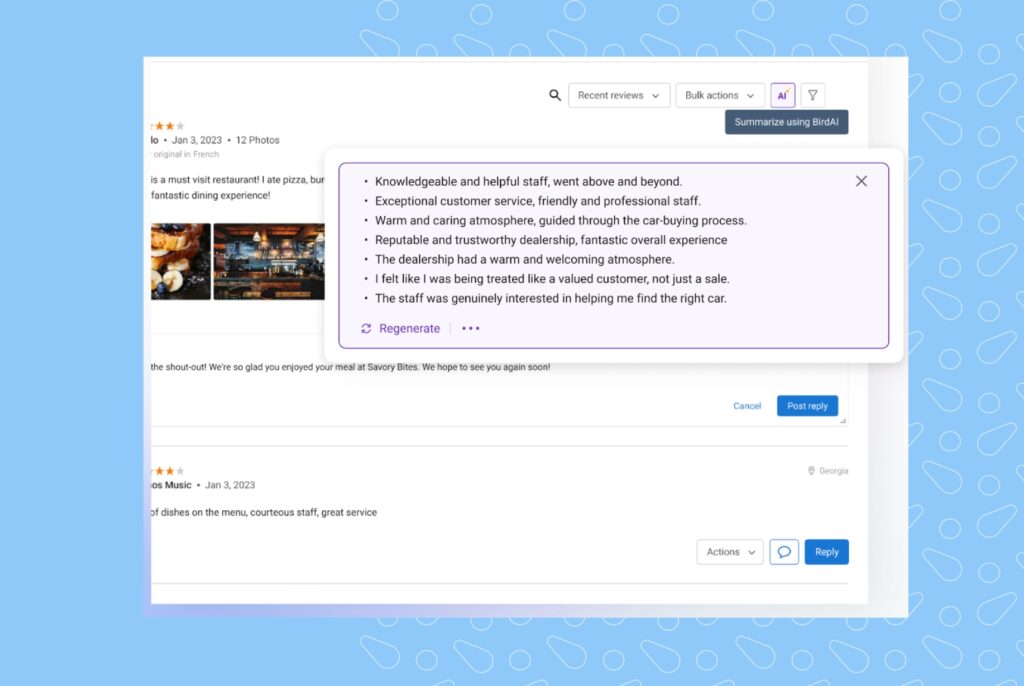Open the Recent reviews dropdown
1024x686 pixels.
pos(618,95)
